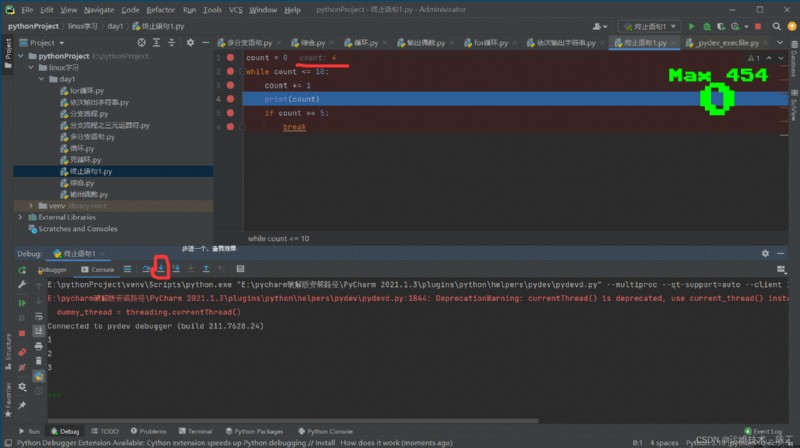Toggle breakpoint on line 1
Viewport: 800px width, 448px height.
(231, 58)
